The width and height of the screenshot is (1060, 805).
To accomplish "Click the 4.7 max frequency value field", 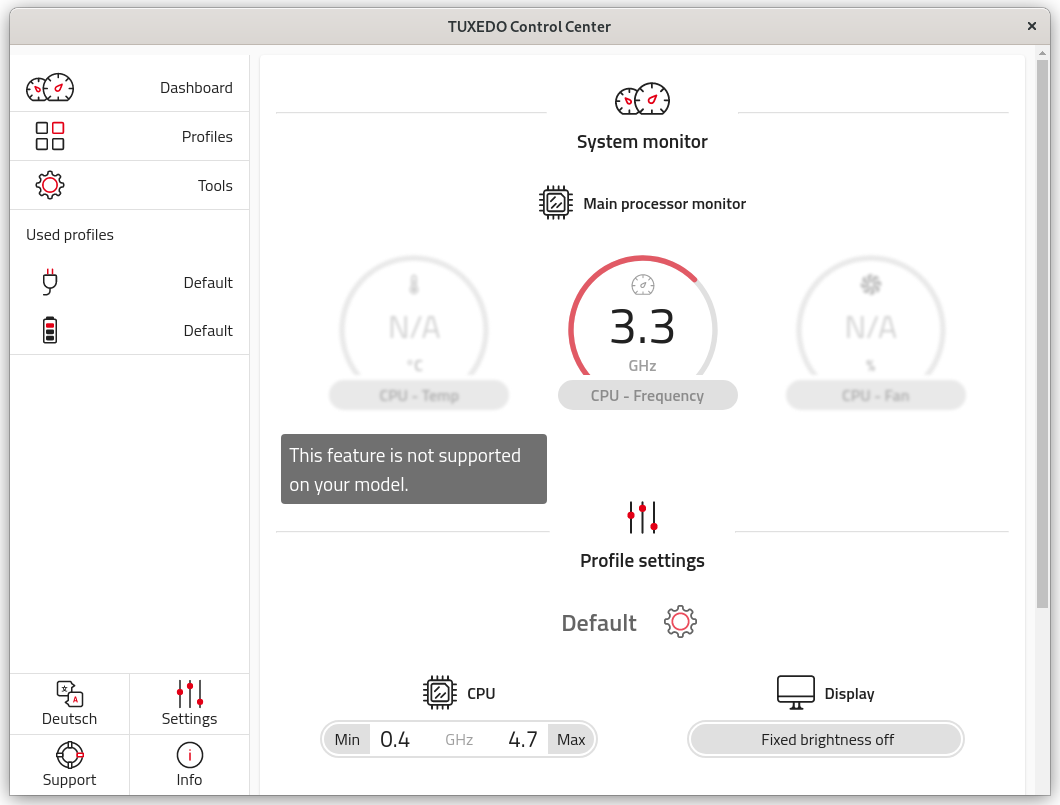I will [x=522, y=739].
